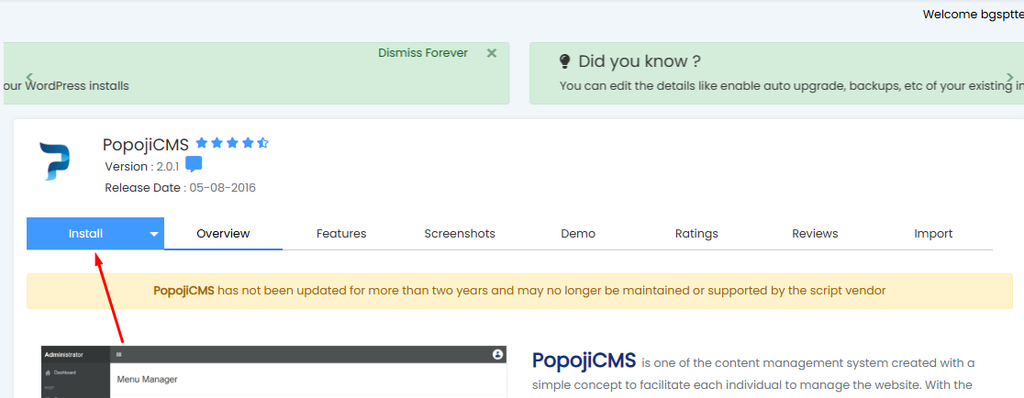The image size is (1024, 398).
Task: Expand the Install button dropdown arrow
Action: point(154,234)
